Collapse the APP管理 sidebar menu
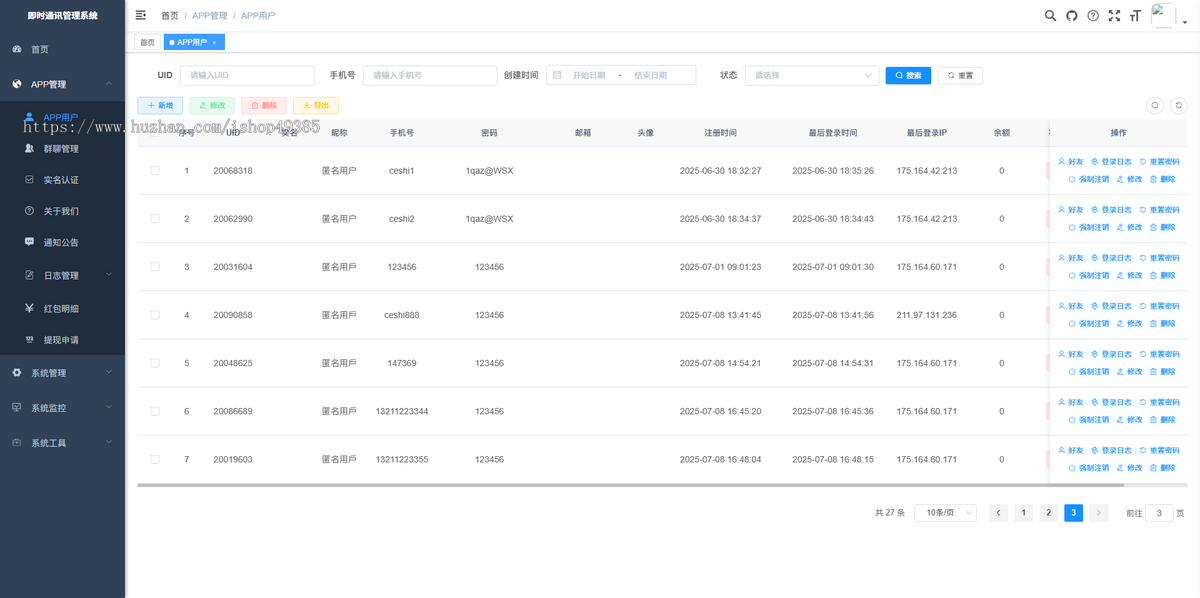This screenshot has height=598, width=1200. pyautogui.click(x=62, y=84)
